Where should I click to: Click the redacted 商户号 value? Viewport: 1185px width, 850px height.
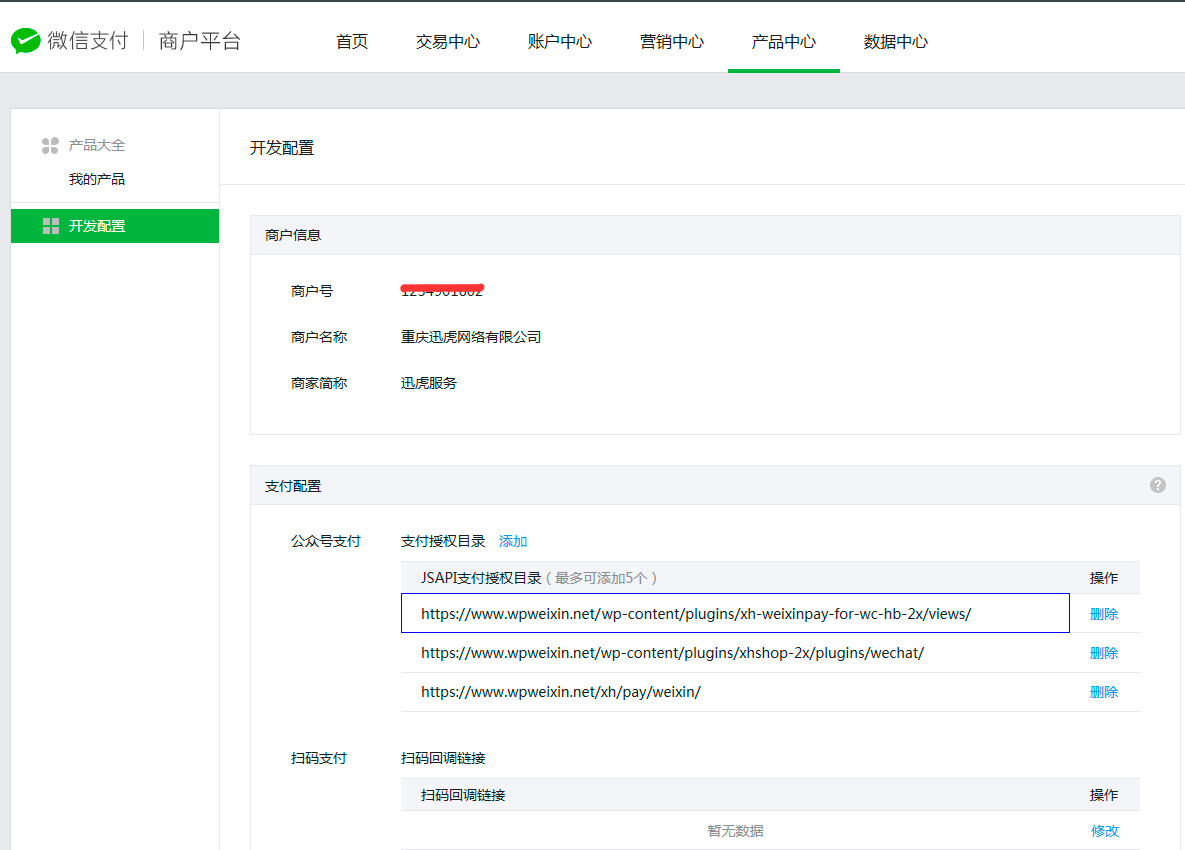click(x=442, y=290)
